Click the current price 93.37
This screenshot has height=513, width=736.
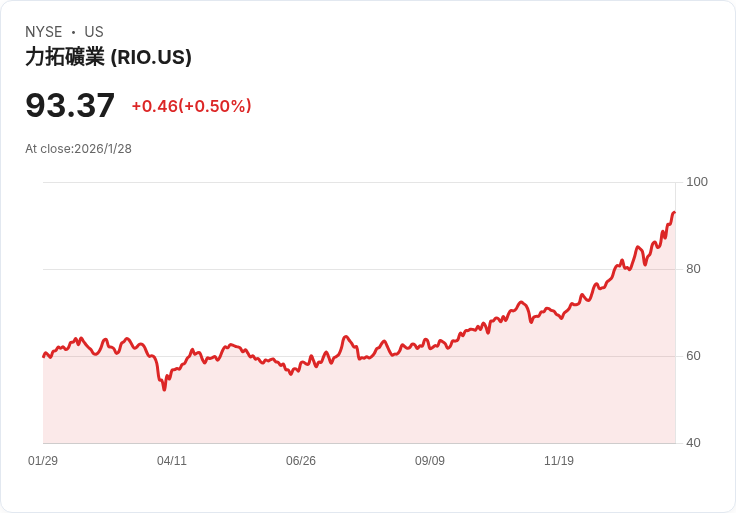pyautogui.click(x=70, y=105)
